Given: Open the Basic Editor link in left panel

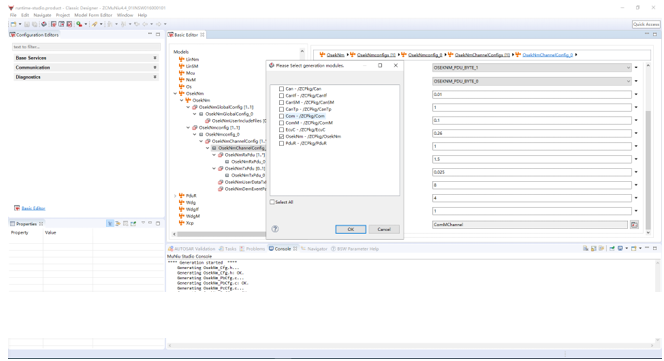Looking at the screenshot, I should (x=33, y=208).
